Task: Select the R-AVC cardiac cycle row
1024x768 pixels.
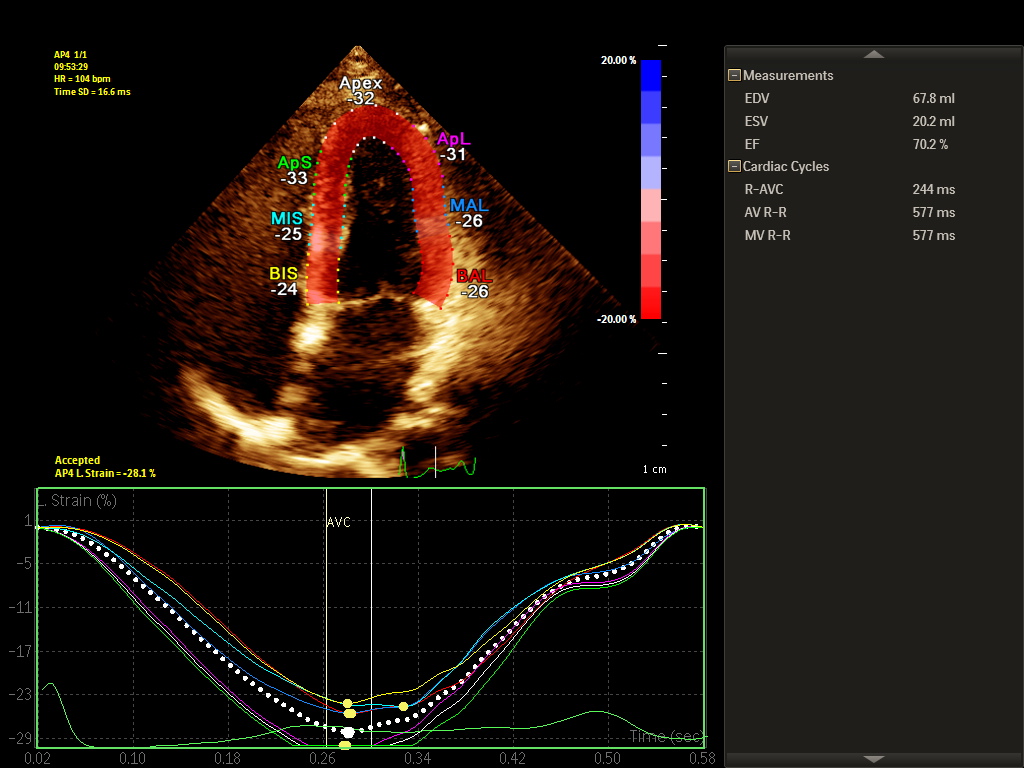Action: point(850,189)
